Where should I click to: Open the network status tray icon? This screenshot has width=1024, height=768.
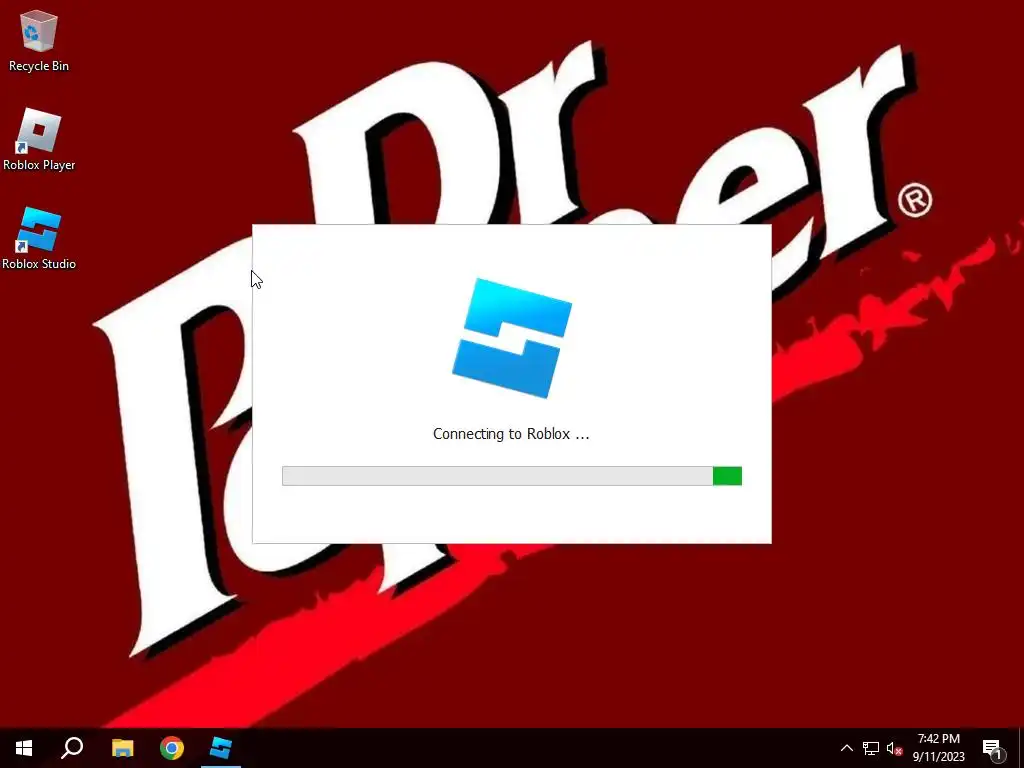[871, 748]
